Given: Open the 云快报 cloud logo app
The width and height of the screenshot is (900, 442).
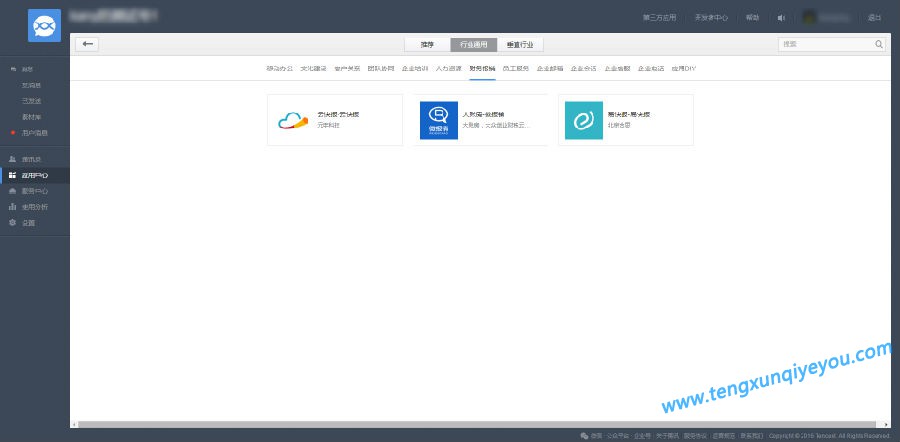Looking at the screenshot, I should tap(293, 120).
